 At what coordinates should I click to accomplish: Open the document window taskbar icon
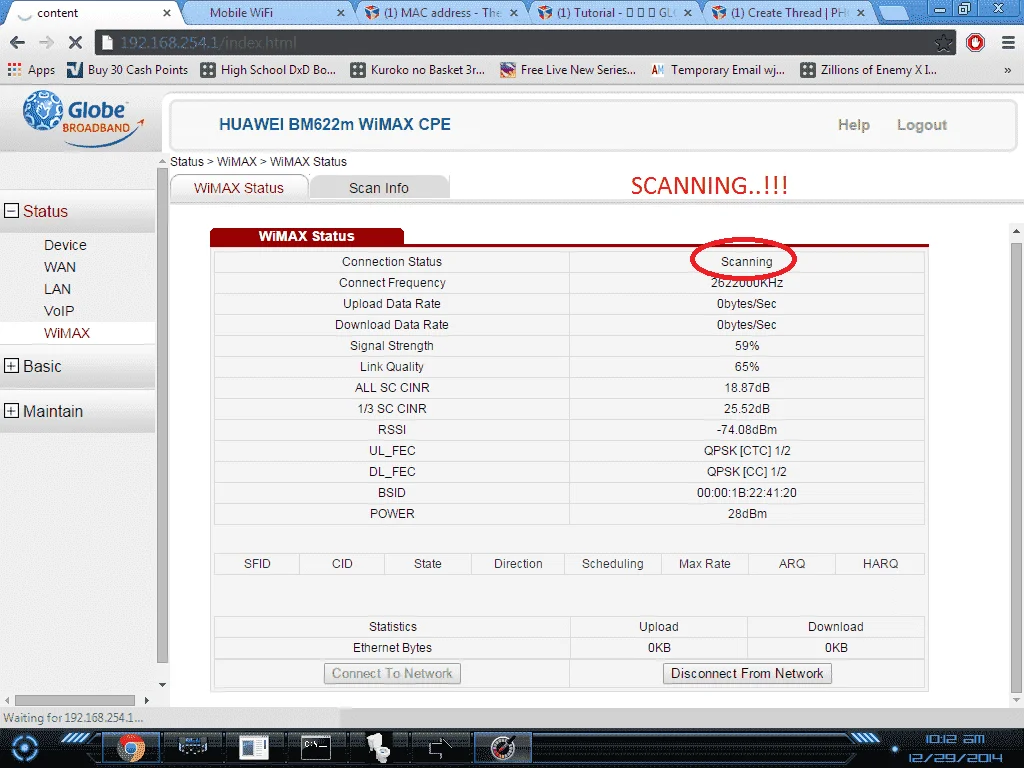click(x=253, y=748)
